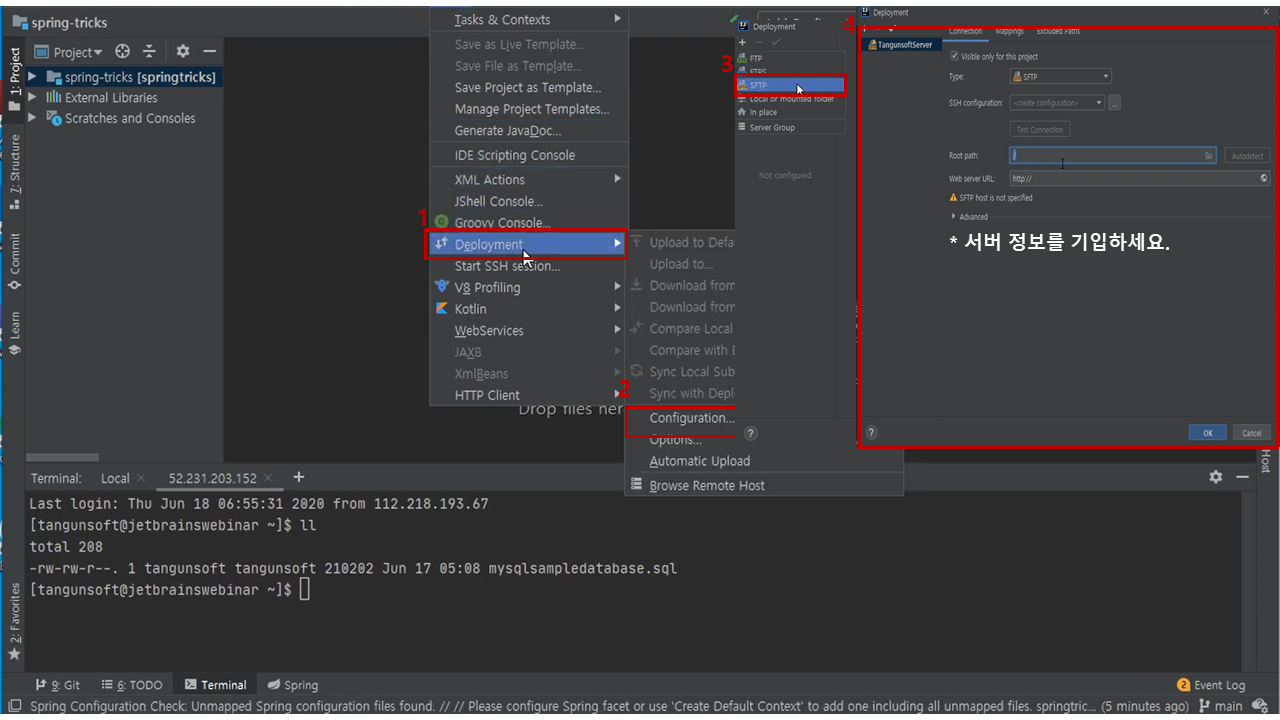Screen dimensions: 1280x720
Task: Choose Configuration... in Deployment submenu
Action: pyautogui.click(x=690, y=418)
